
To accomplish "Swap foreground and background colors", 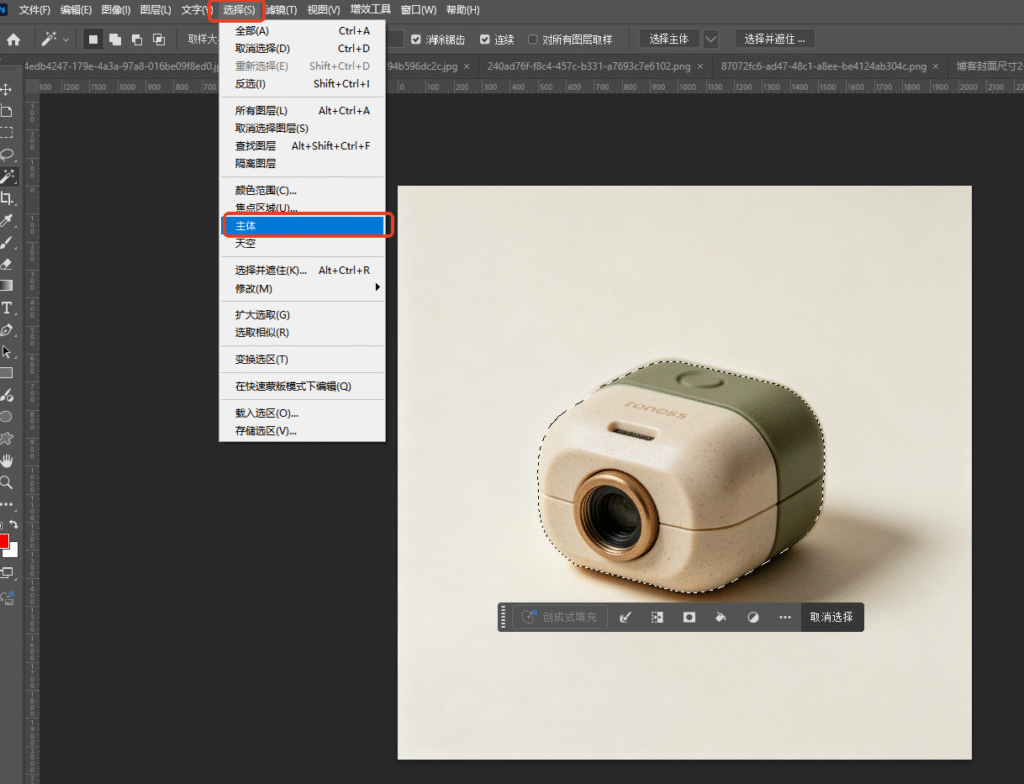I will [x=14, y=525].
